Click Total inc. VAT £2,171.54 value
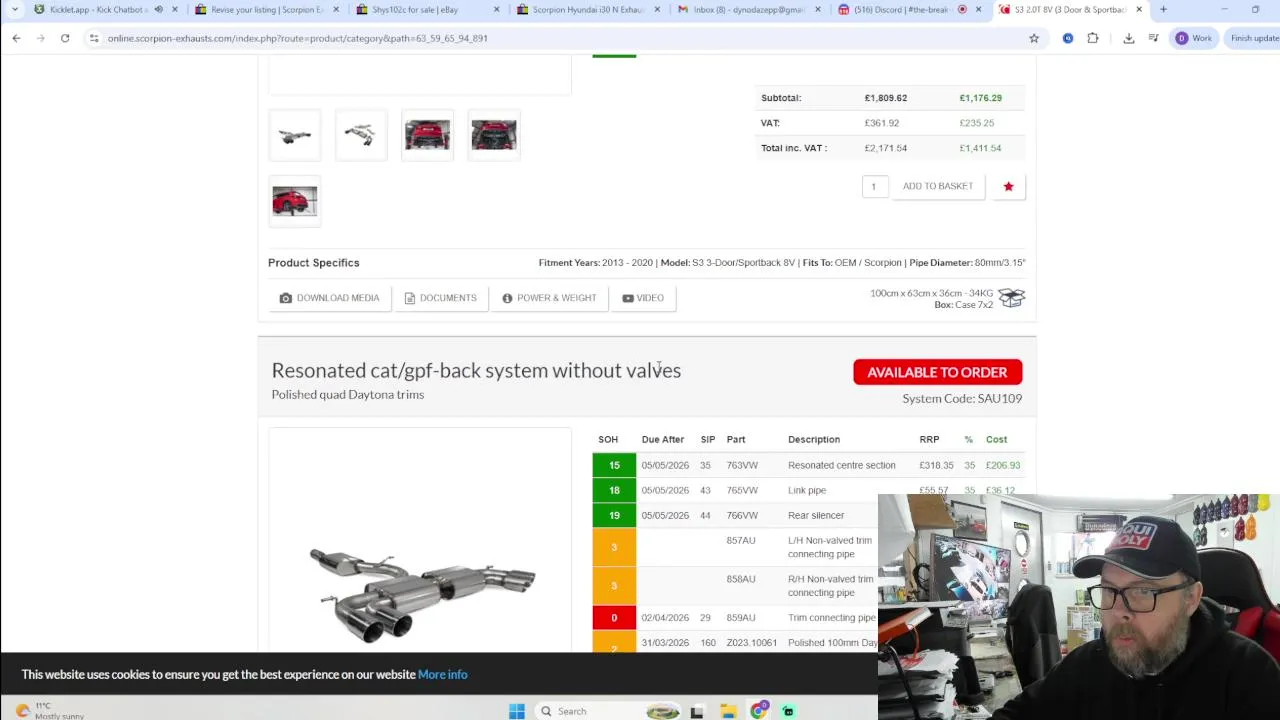The image size is (1280, 720). click(x=886, y=148)
